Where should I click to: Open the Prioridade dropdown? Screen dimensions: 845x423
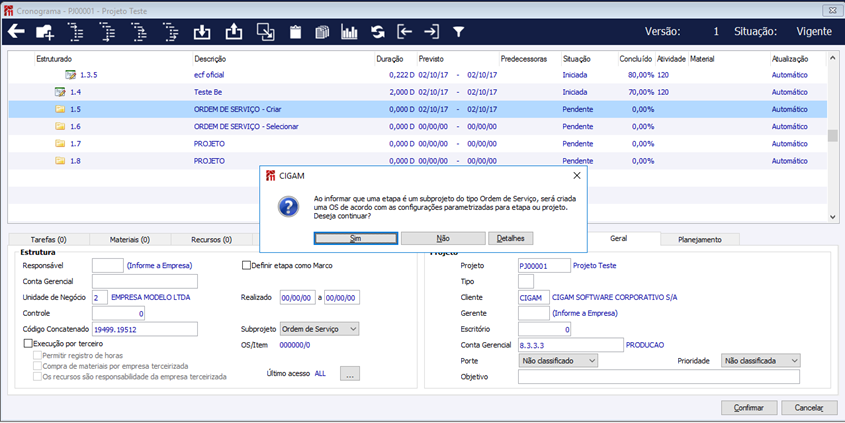click(x=759, y=360)
